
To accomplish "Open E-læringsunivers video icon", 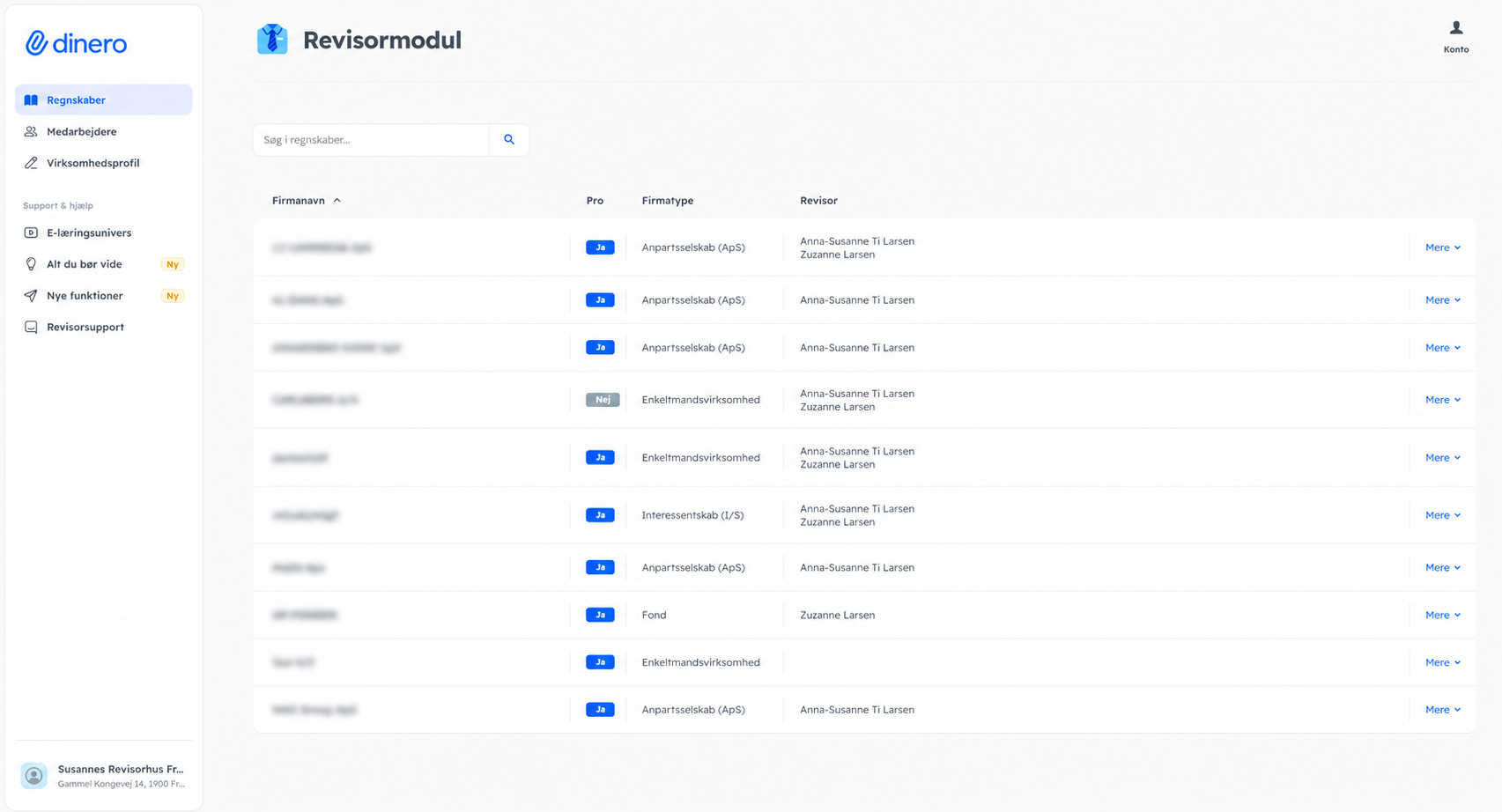I will click(31, 233).
